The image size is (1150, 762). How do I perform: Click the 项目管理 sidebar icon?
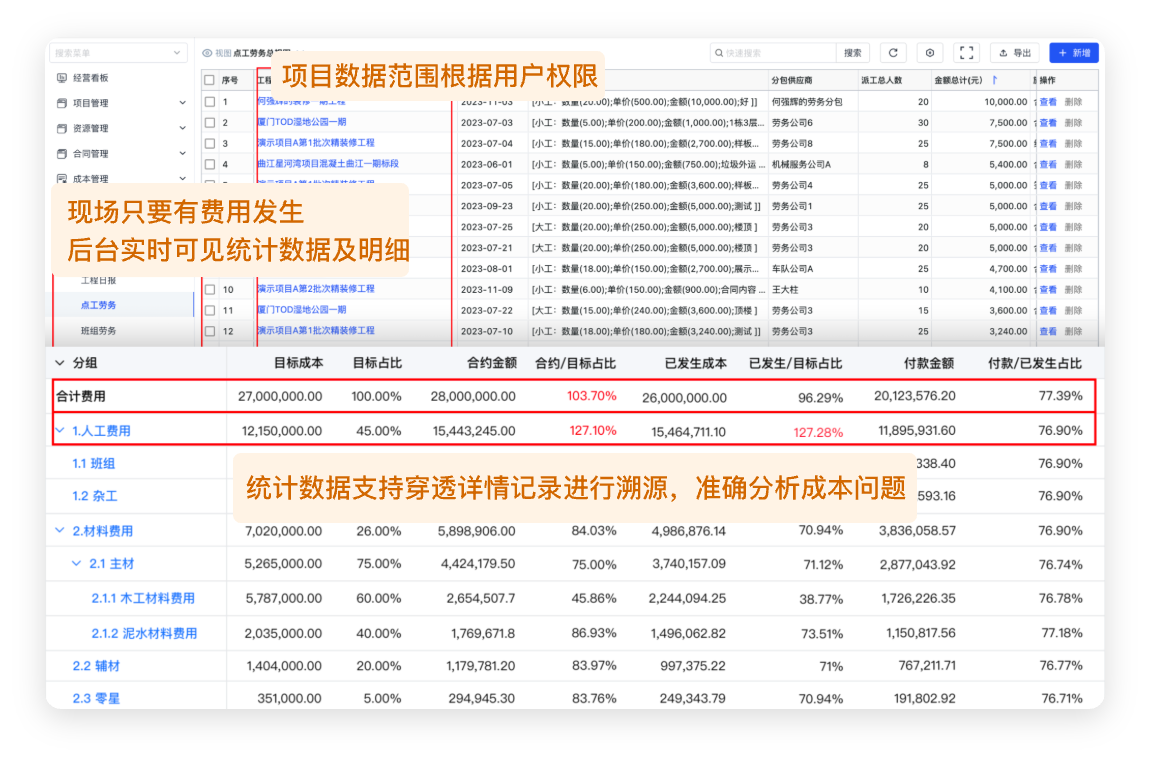62,103
